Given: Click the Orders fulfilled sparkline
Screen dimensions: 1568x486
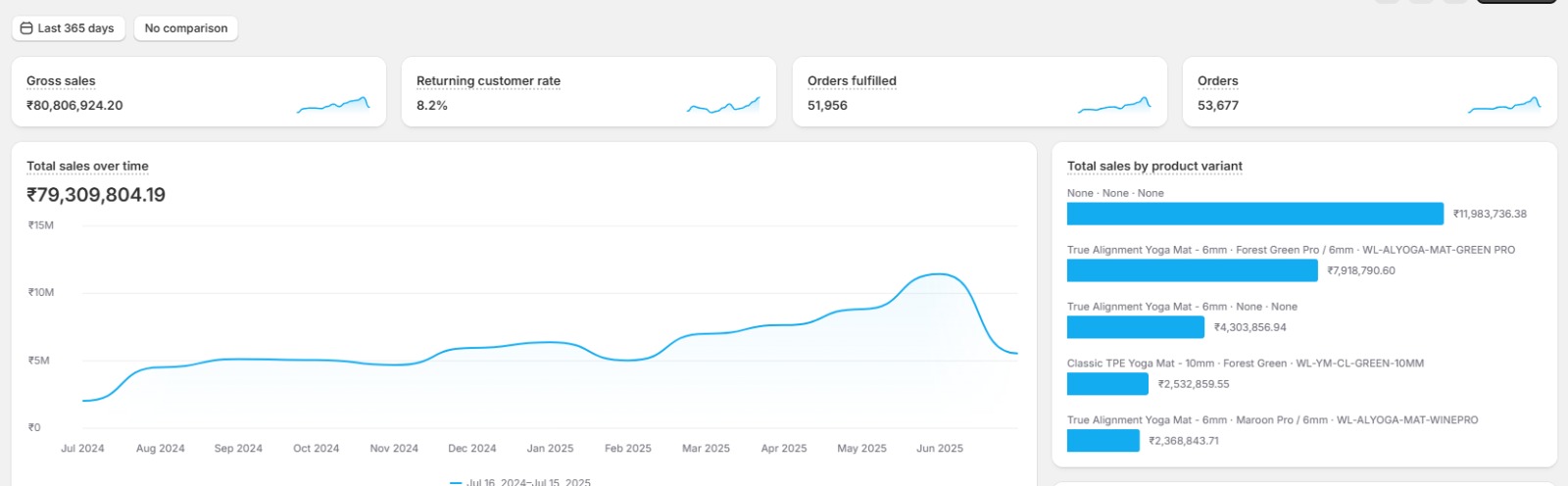Looking at the screenshot, I should click(1114, 105).
